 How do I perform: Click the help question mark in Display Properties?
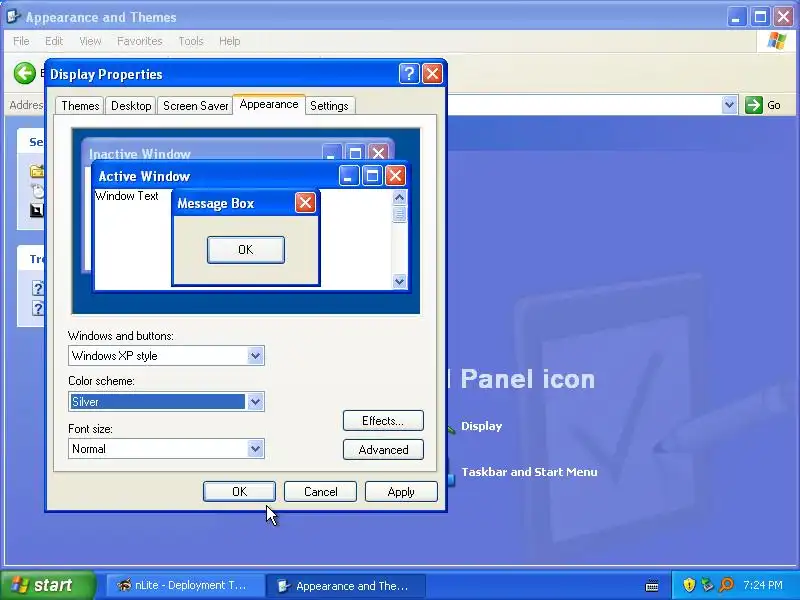coord(409,74)
